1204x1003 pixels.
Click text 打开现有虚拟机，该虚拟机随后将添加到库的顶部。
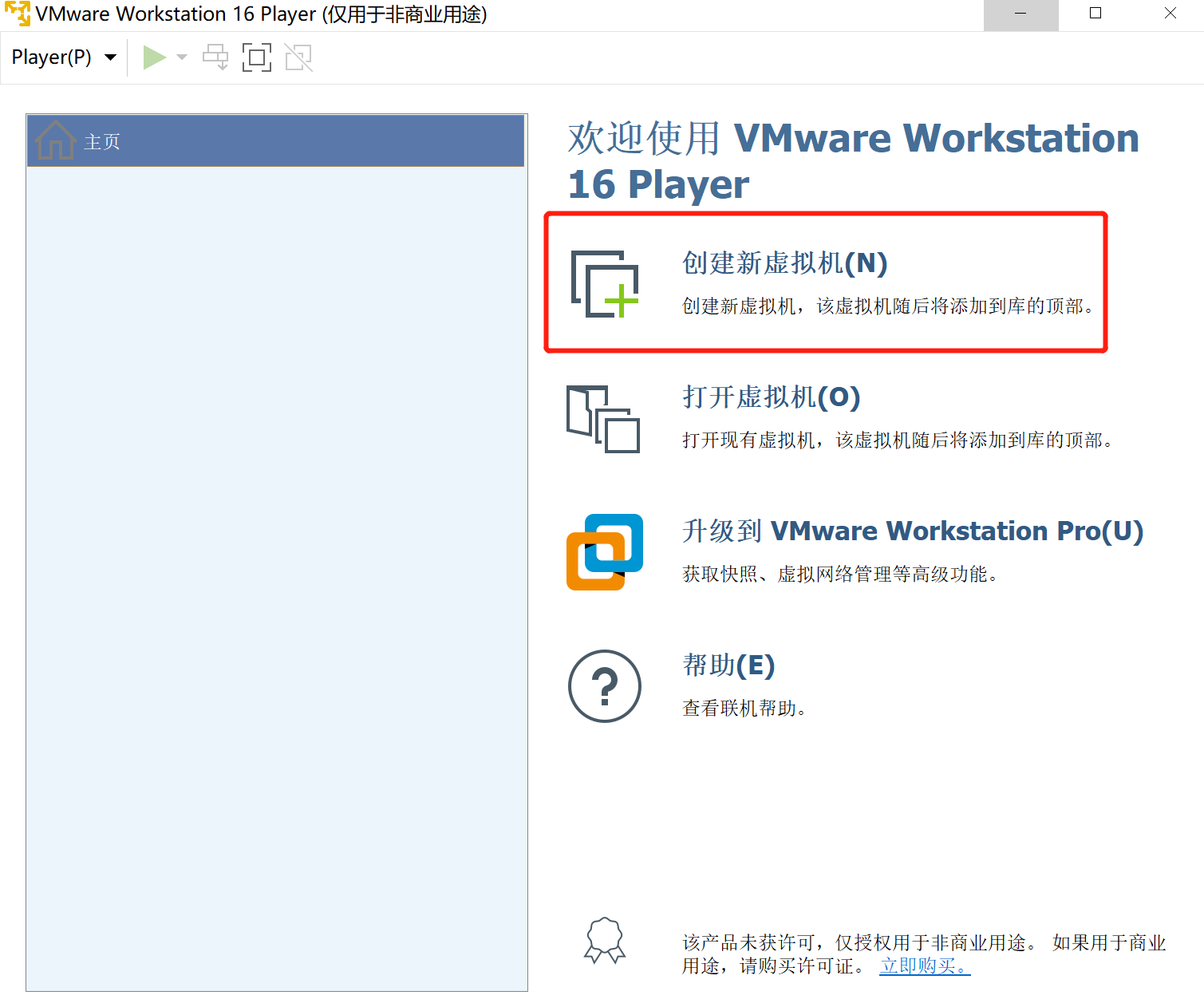(x=898, y=440)
